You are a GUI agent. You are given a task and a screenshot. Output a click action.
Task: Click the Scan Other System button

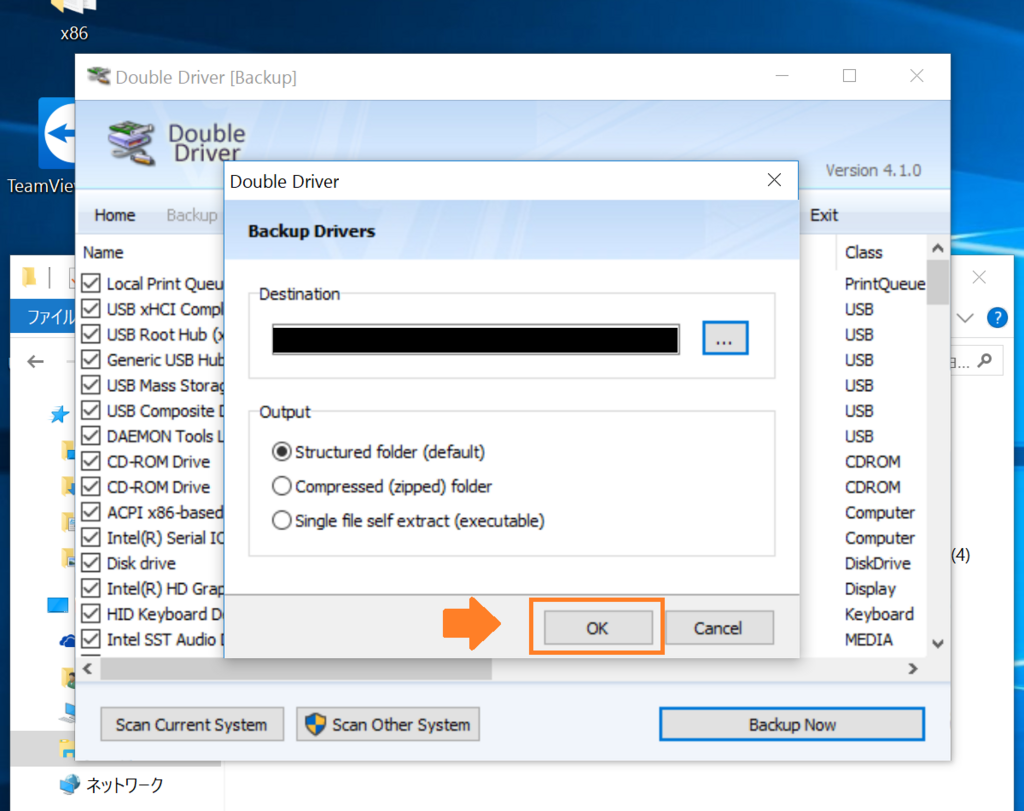(x=388, y=724)
